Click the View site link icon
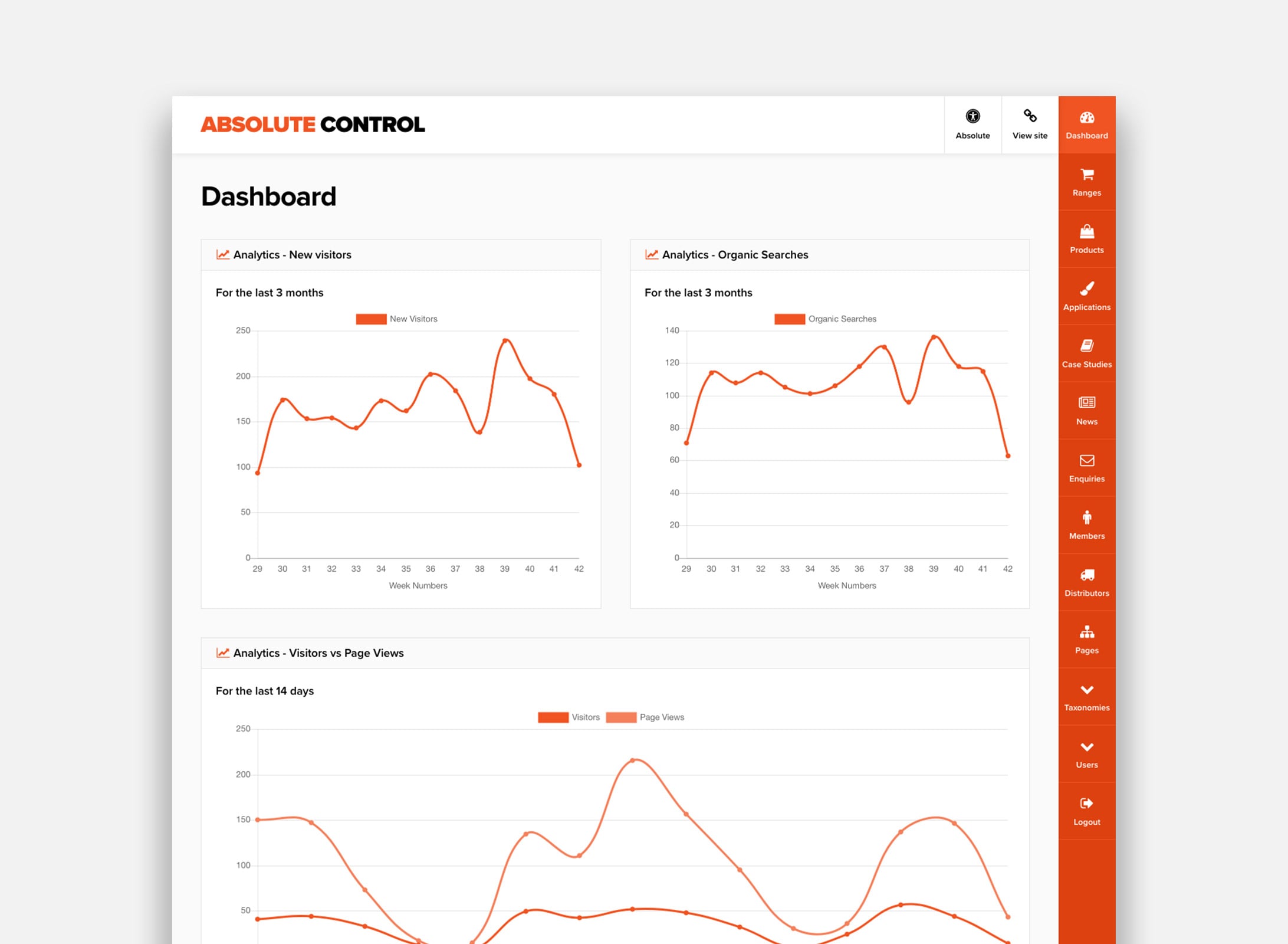The image size is (1288, 944). coord(1030,116)
